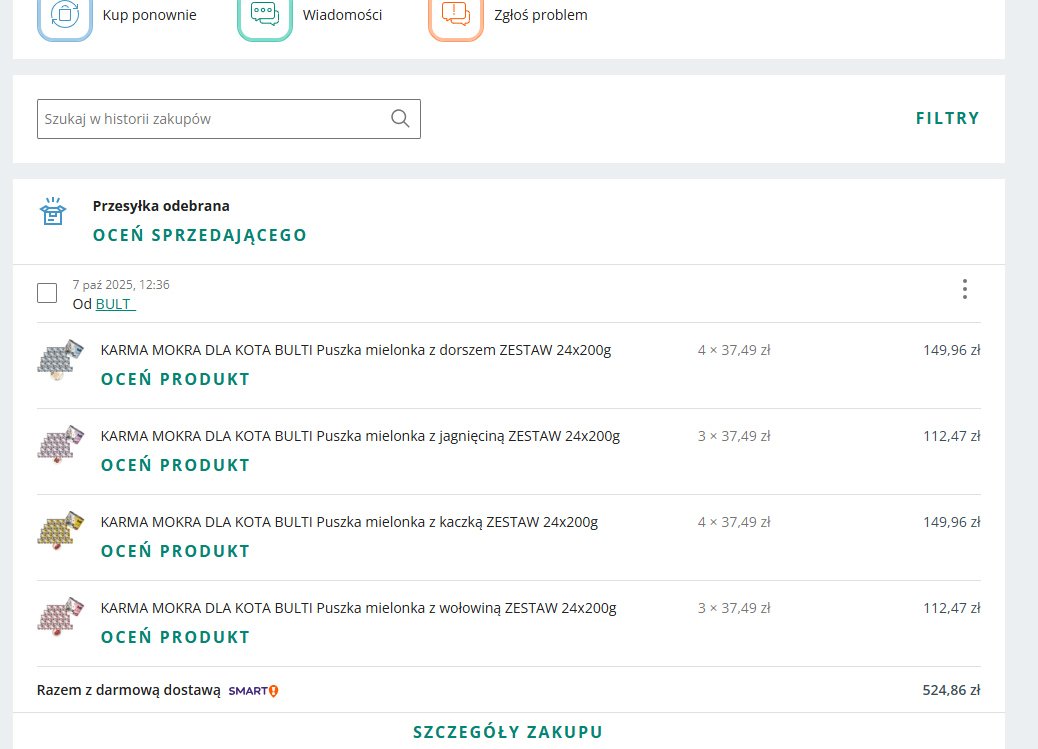This screenshot has width=1038, height=749.
Task: Open jagnięciną product thumbnail
Action: tap(60, 446)
